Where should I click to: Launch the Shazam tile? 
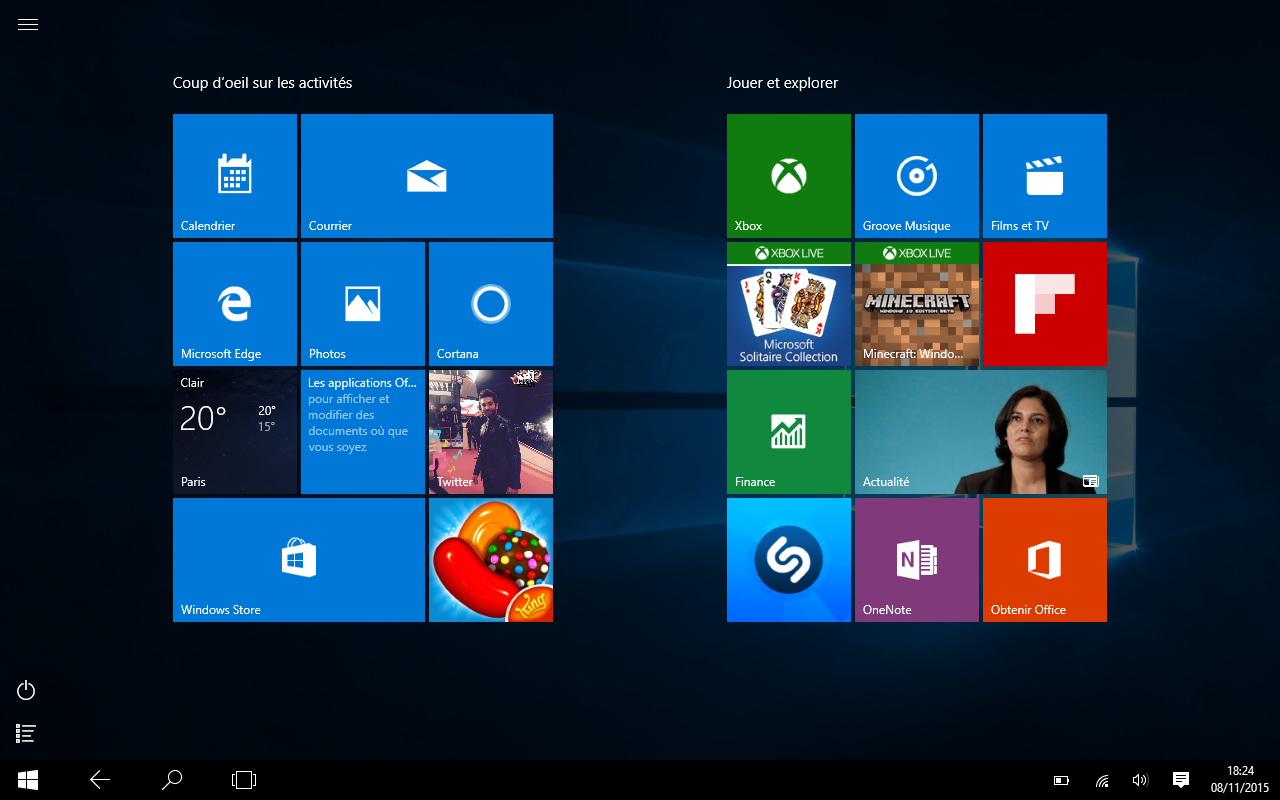[x=789, y=560]
